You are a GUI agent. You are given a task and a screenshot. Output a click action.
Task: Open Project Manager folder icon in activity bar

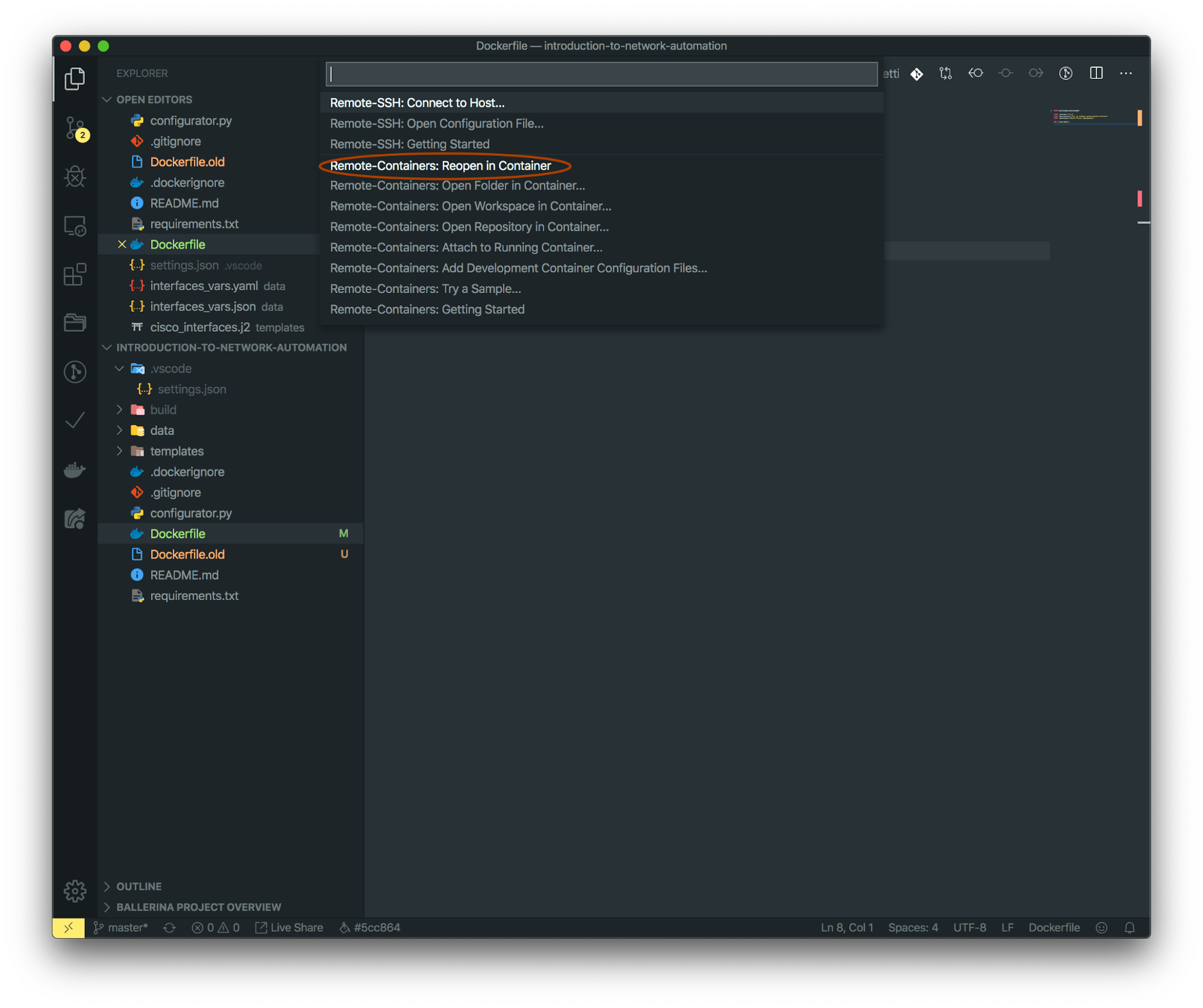75,323
